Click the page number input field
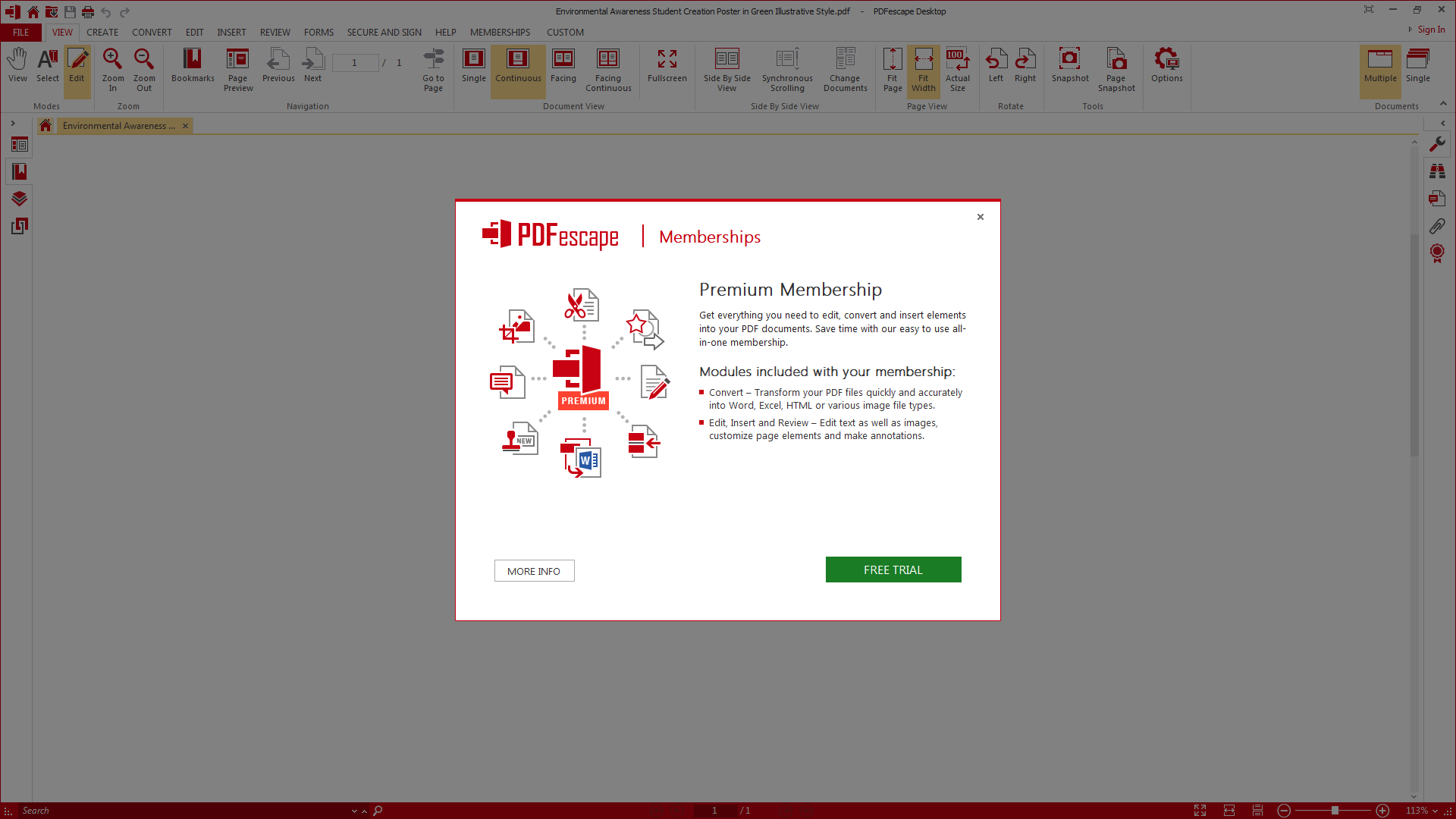Screen dimensions: 1456x819 click(355, 63)
